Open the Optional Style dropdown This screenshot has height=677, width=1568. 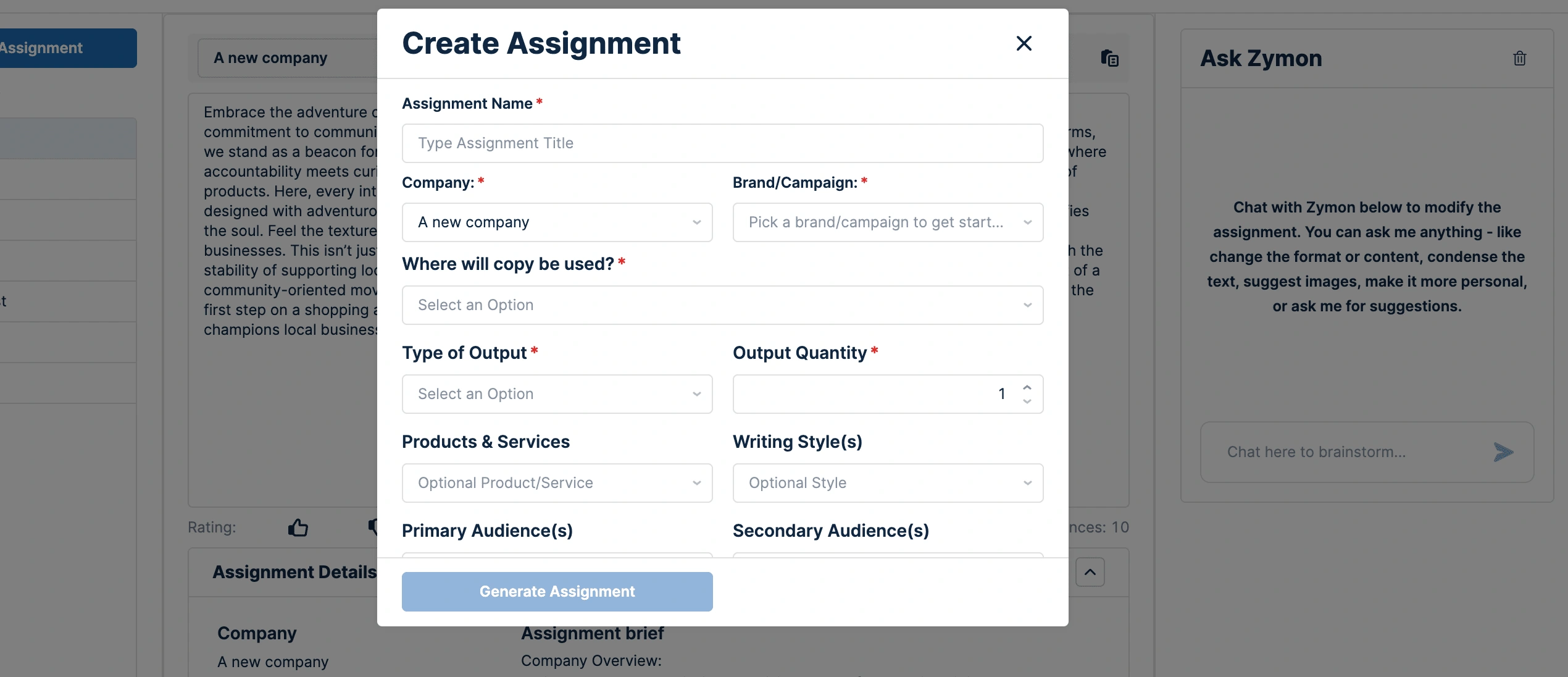[x=887, y=483]
